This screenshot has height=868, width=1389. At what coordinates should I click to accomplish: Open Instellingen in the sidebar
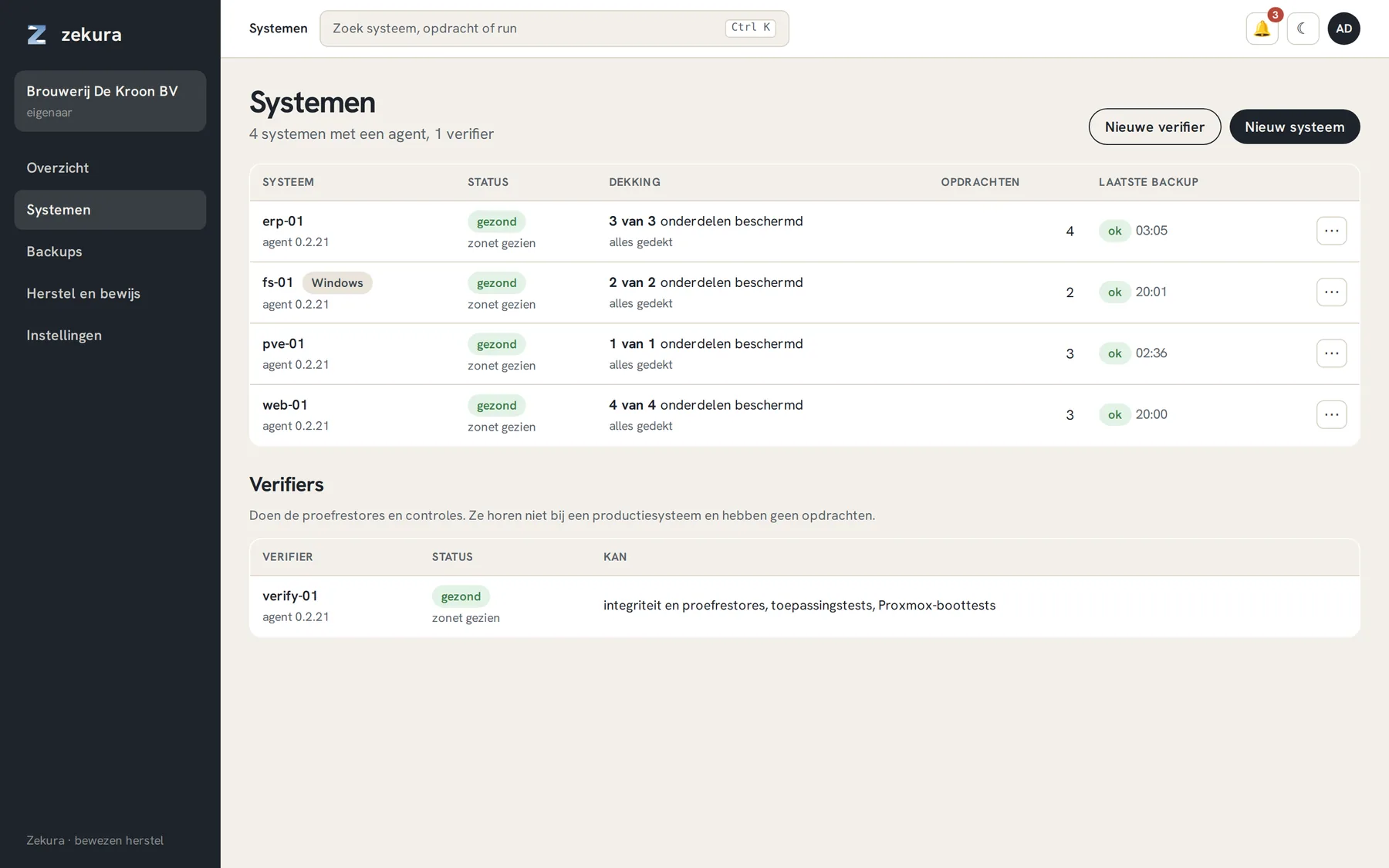pyautogui.click(x=110, y=336)
